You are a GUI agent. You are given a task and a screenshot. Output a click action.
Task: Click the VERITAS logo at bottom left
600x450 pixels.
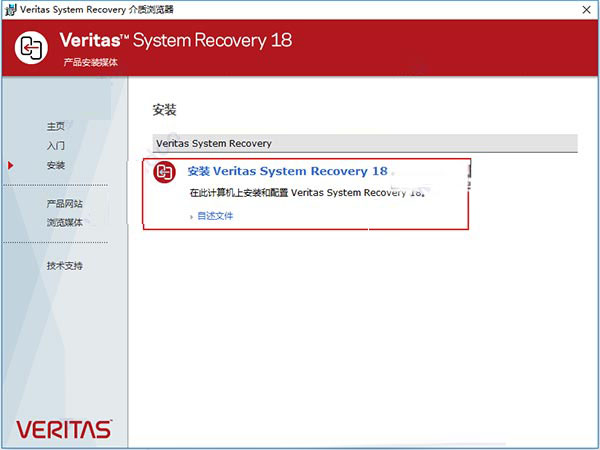coord(64,429)
